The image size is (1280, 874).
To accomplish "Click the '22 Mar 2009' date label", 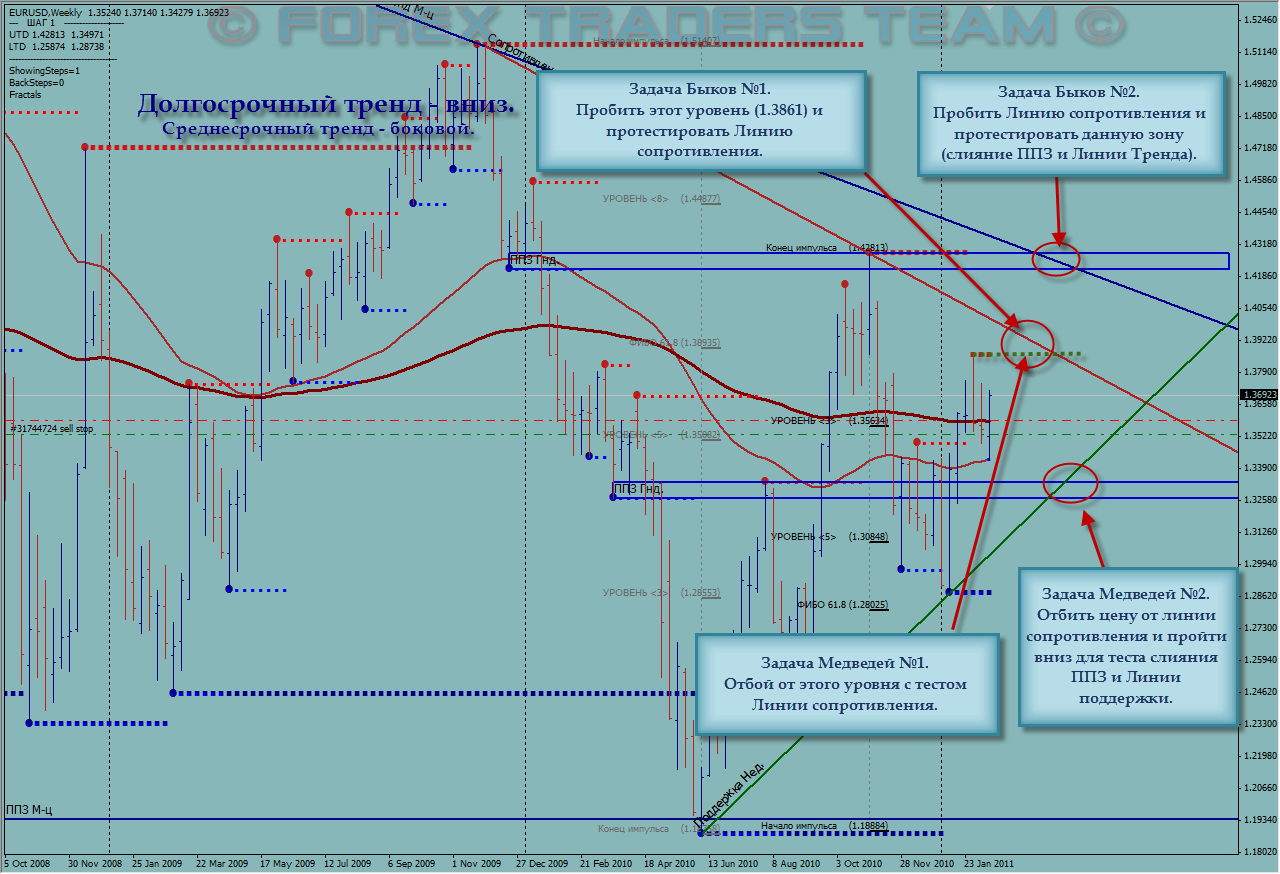I will tap(222, 862).
